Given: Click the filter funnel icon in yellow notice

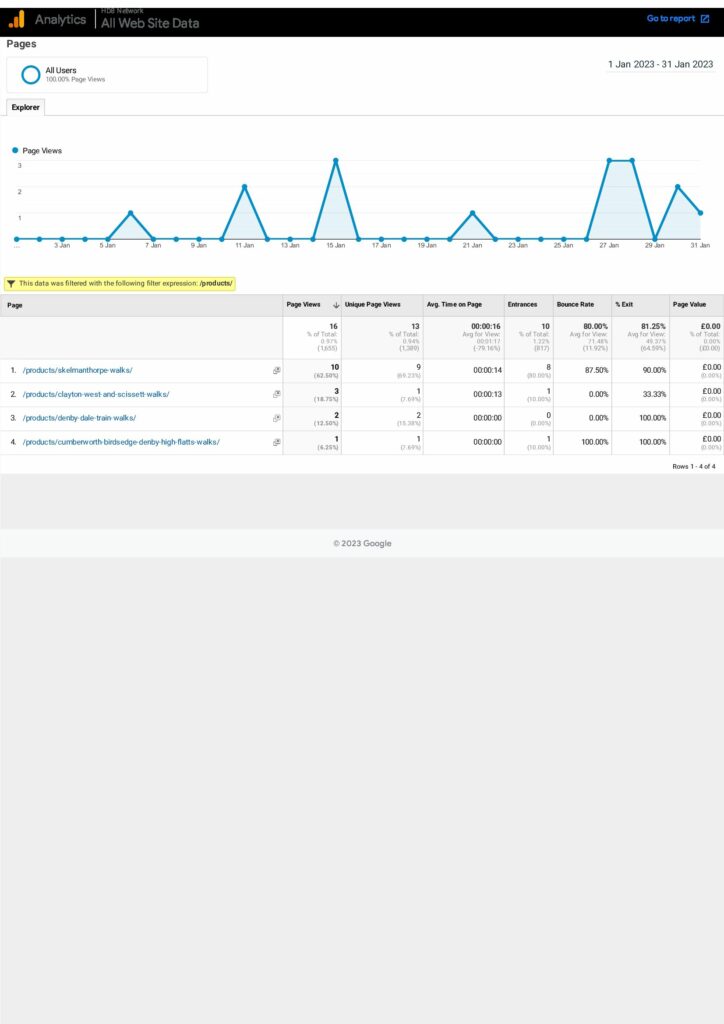Looking at the screenshot, I should pos(11,284).
